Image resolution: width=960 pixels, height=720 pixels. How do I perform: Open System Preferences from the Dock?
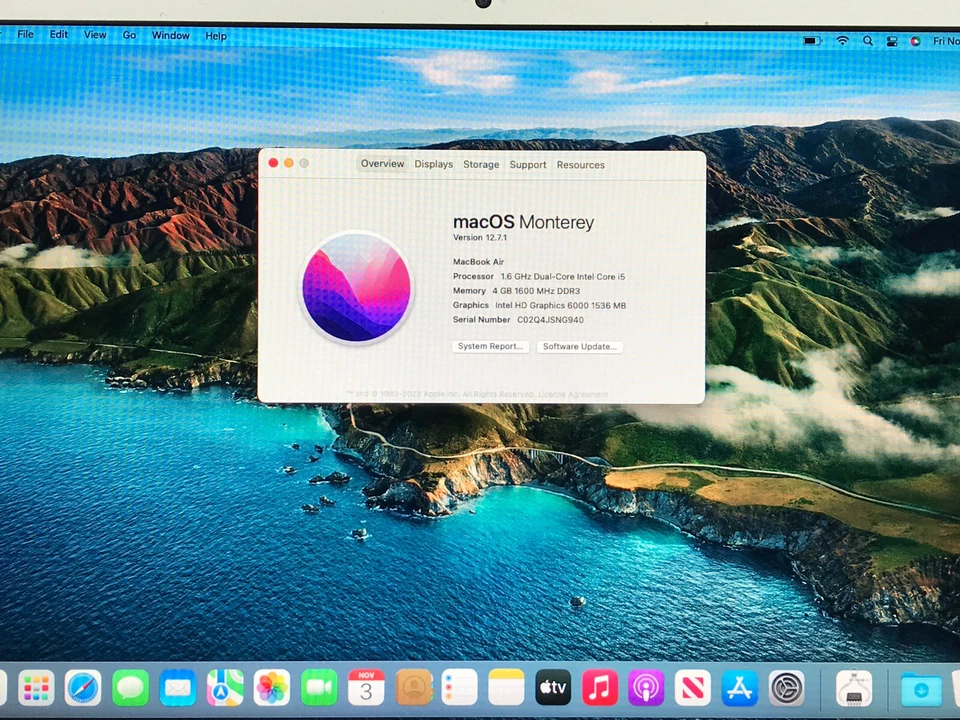(787, 688)
